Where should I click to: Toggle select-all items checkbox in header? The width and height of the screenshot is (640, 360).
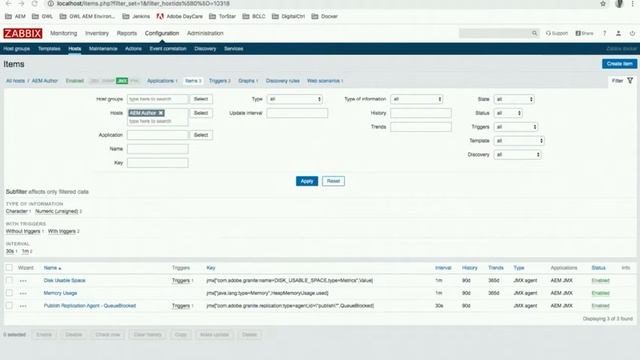9,268
